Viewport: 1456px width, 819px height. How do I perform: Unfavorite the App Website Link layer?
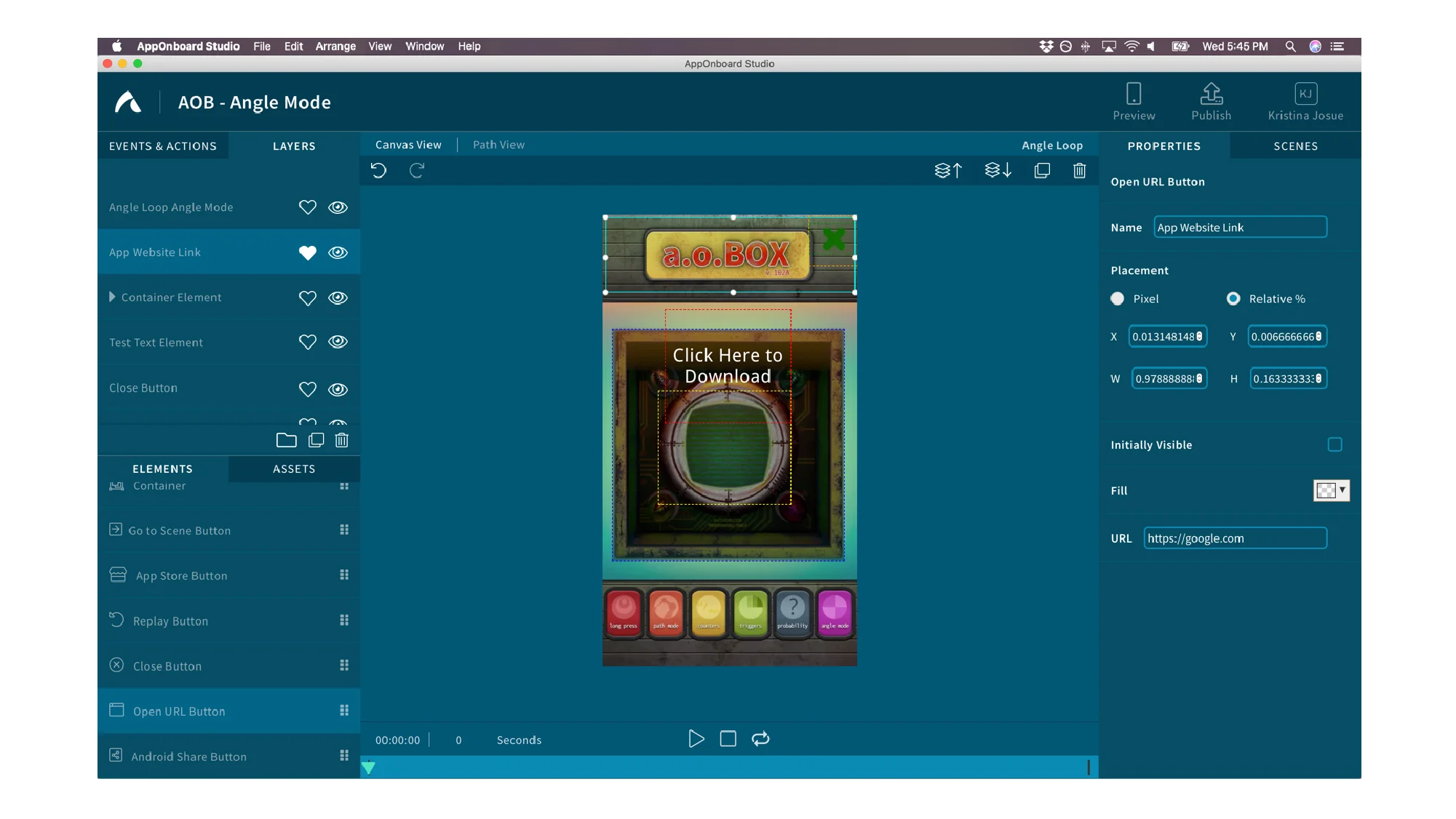coord(308,252)
